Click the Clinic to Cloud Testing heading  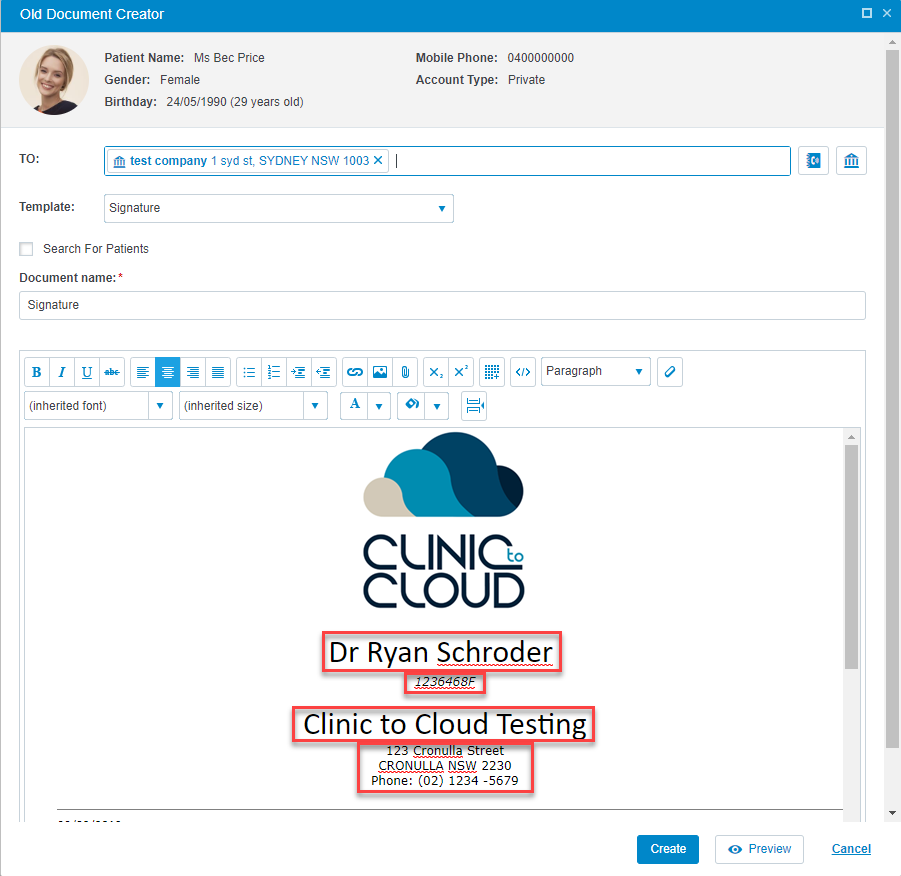click(x=445, y=724)
